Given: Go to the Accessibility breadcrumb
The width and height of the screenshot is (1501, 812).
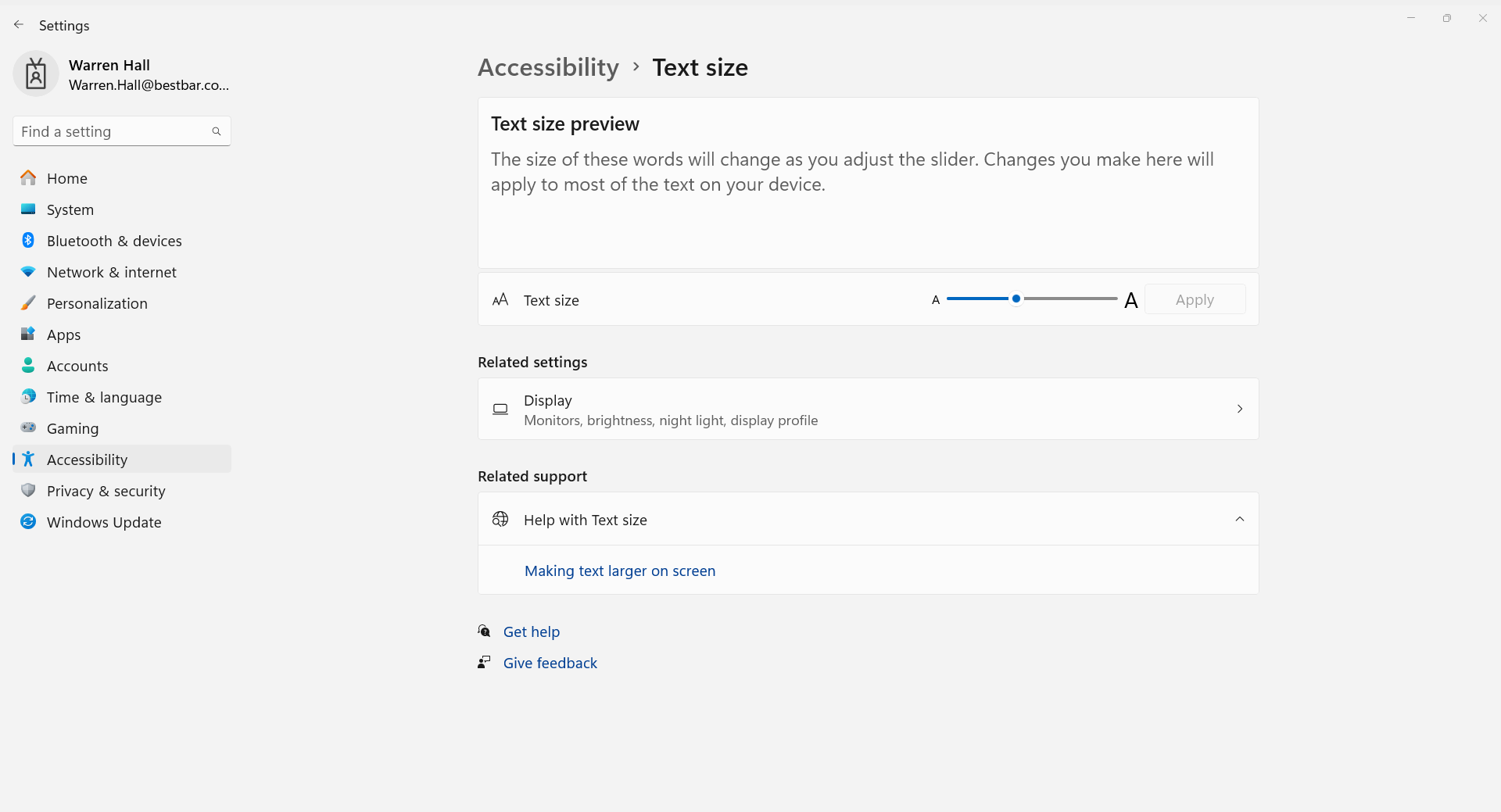Looking at the screenshot, I should tap(548, 68).
